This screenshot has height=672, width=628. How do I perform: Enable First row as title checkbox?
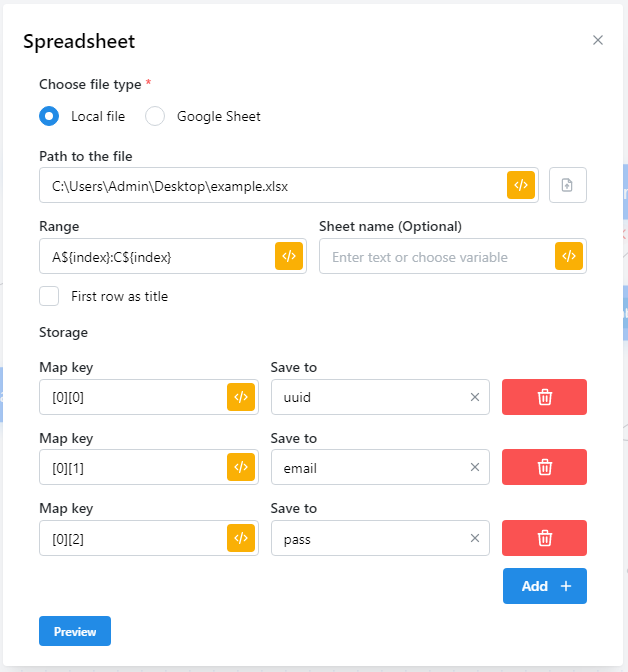click(x=49, y=296)
